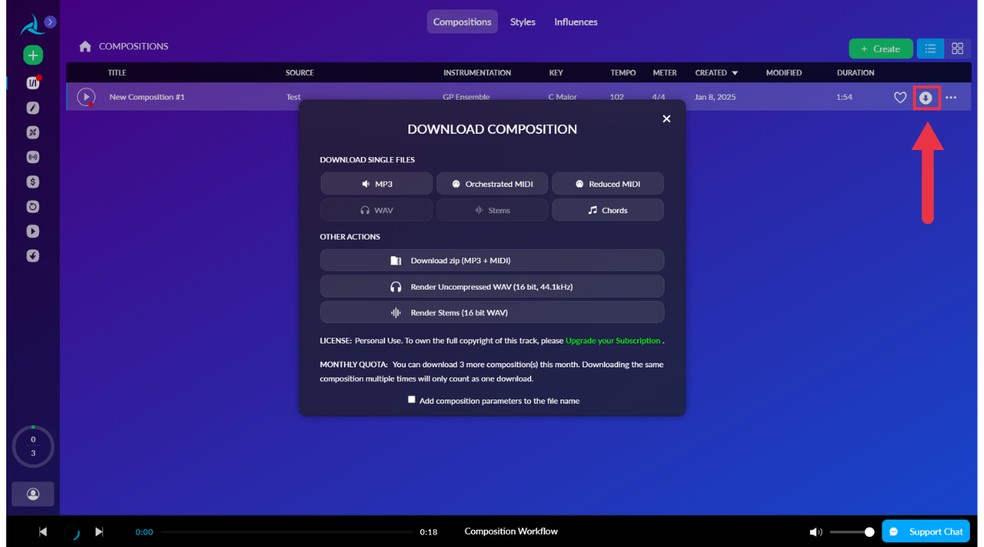Download the Orchestrated MIDI file
Viewport: 984px width, 547px height.
[x=492, y=184]
